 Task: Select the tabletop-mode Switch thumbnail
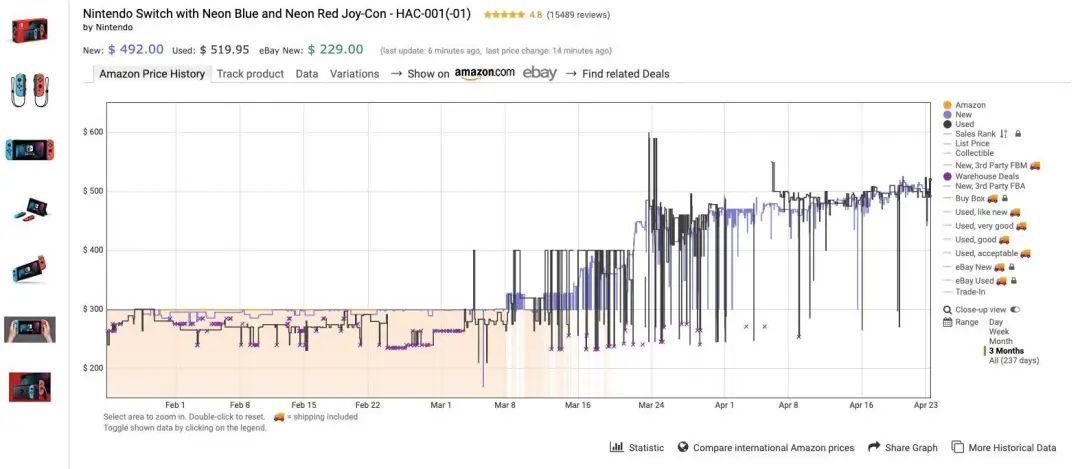click(30, 209)
